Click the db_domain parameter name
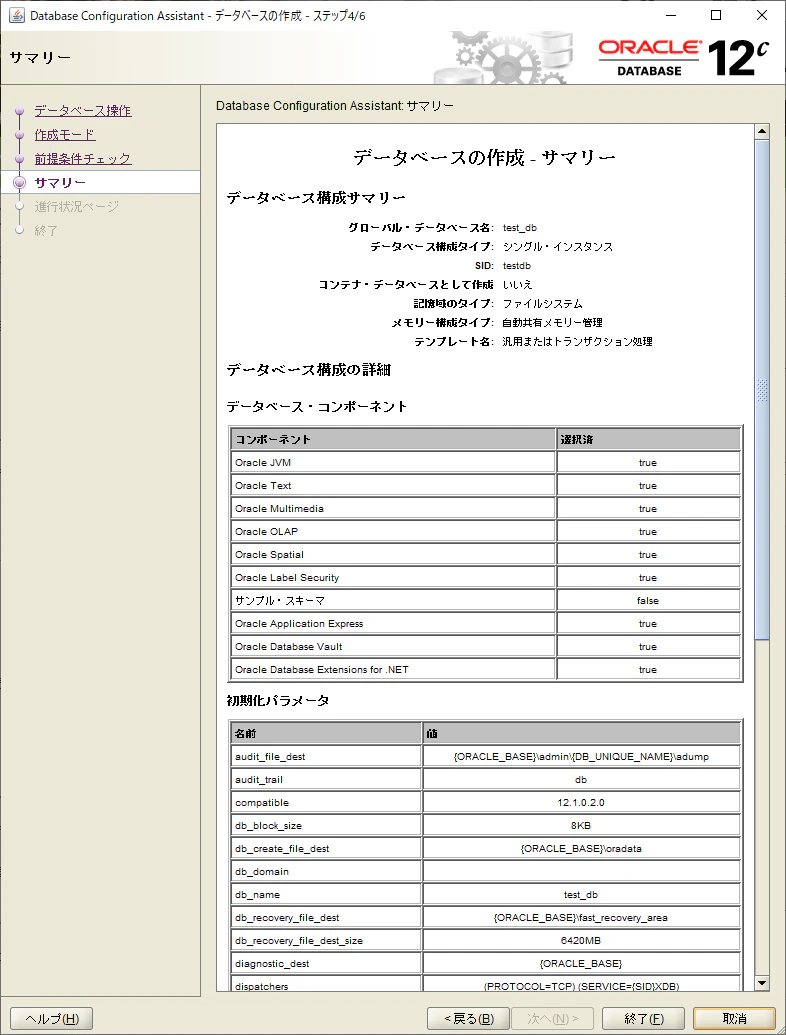 tap(262, 872)
